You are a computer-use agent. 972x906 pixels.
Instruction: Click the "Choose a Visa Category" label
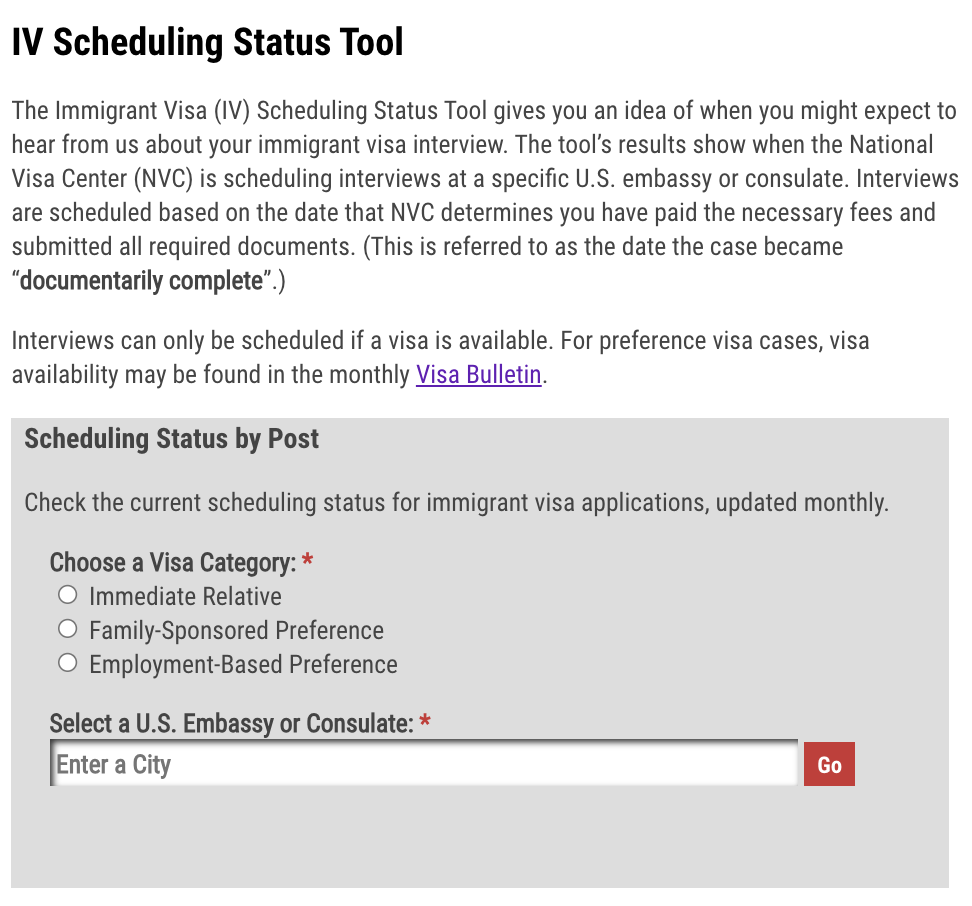tap(172, 563)
